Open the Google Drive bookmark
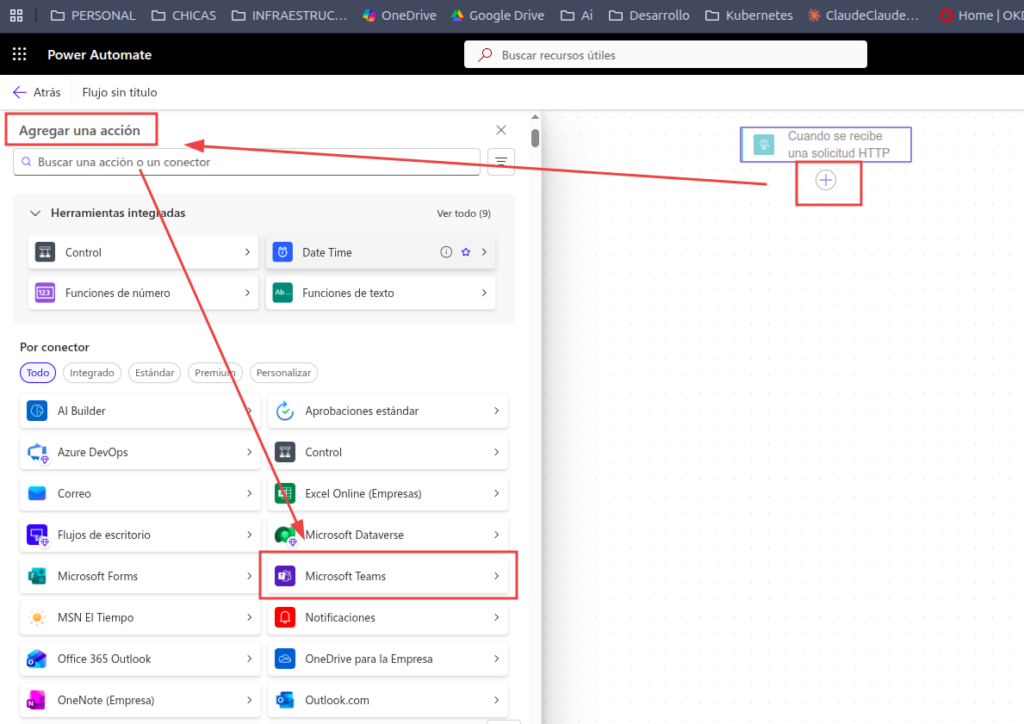 490,15
